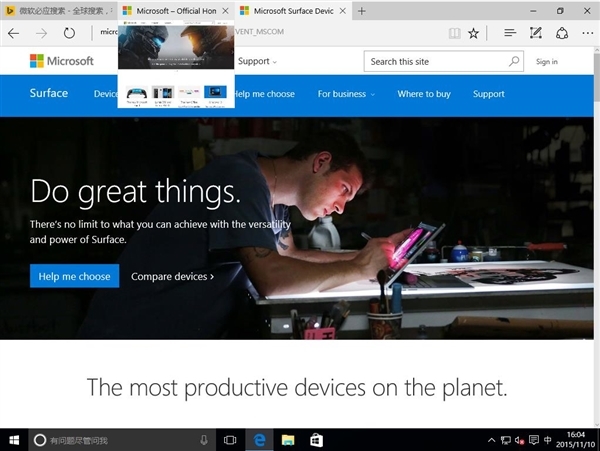Open the Hub lines icon
The image size is (600, 451).
tap(510, 33)
